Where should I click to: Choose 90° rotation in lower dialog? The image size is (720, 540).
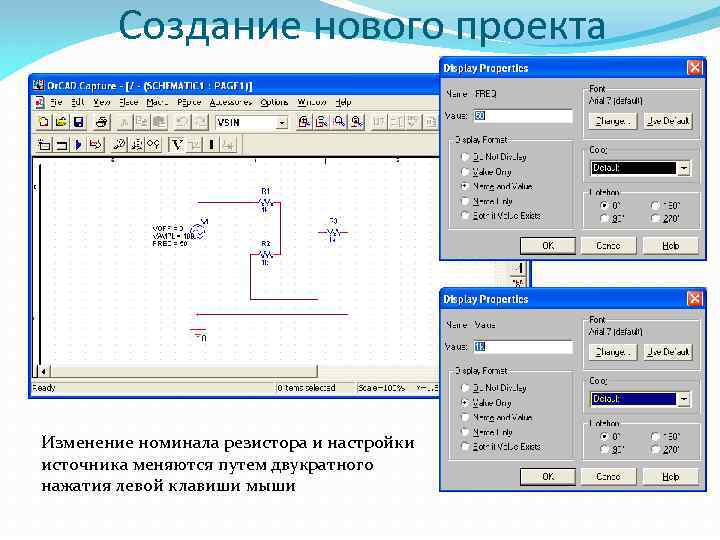(x=605, y=450)
